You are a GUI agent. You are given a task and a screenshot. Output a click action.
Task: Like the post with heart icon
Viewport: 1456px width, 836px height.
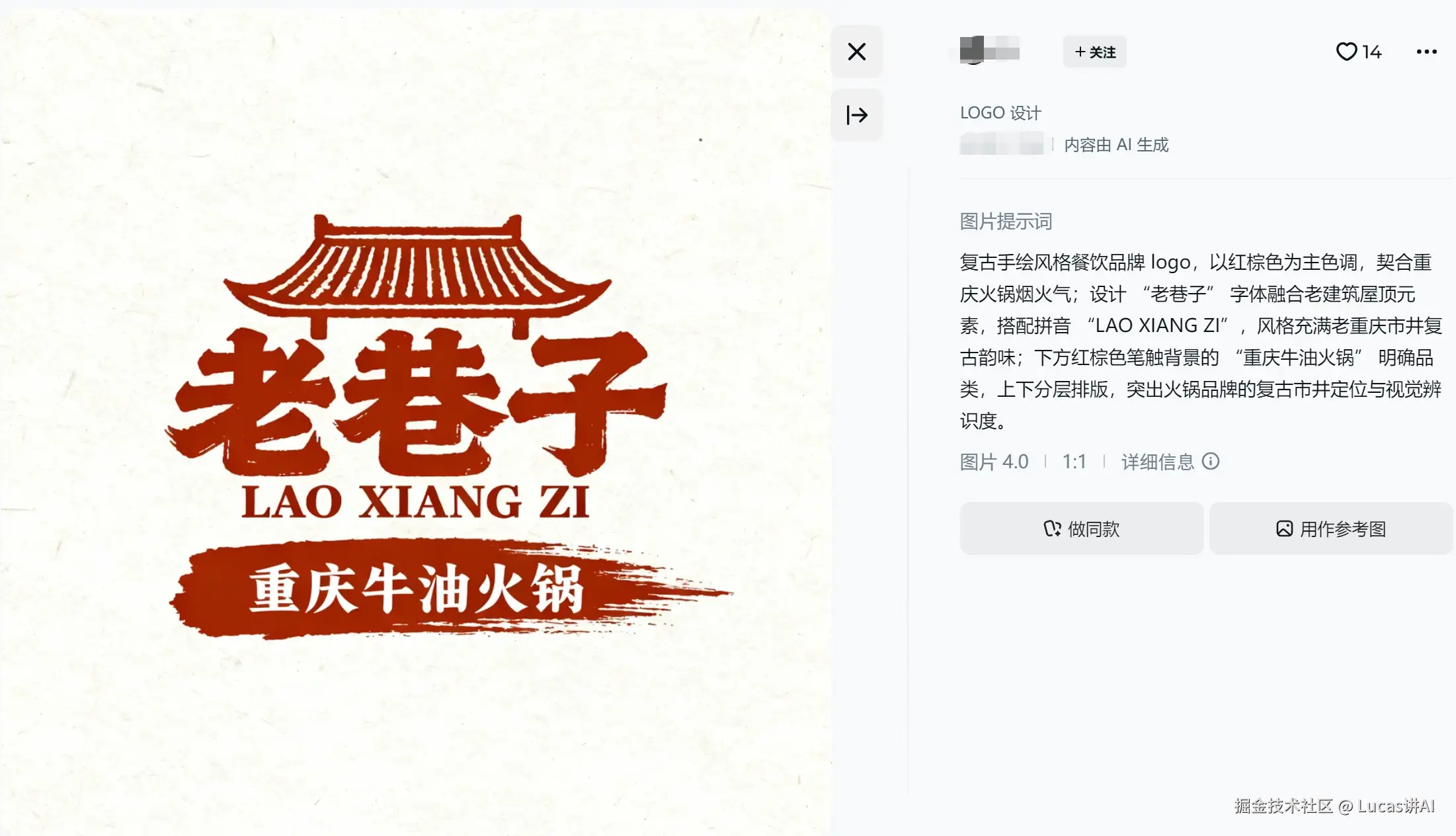coord(1346,52)
